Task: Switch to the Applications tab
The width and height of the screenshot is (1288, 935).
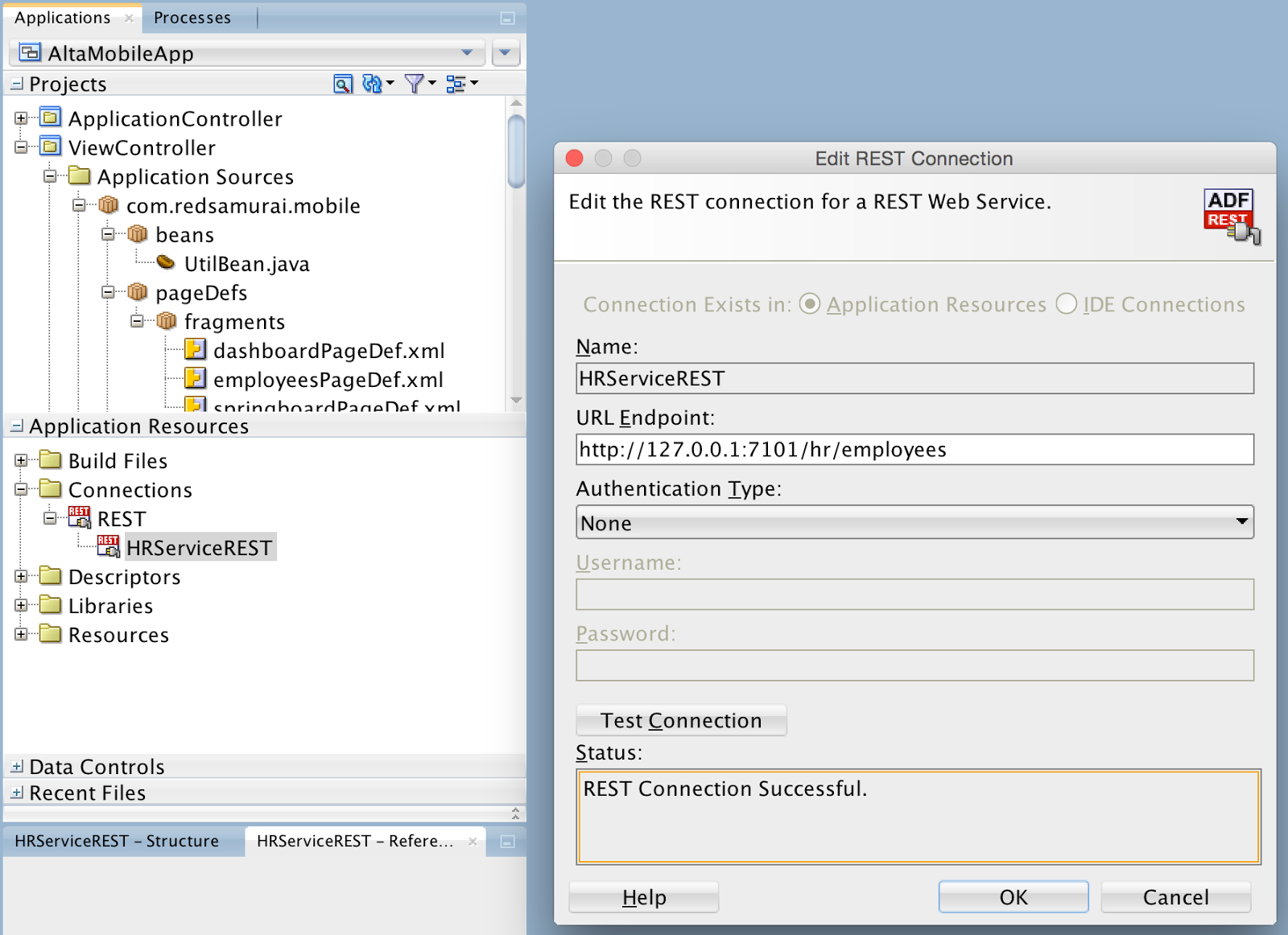Action: [63, 18]
